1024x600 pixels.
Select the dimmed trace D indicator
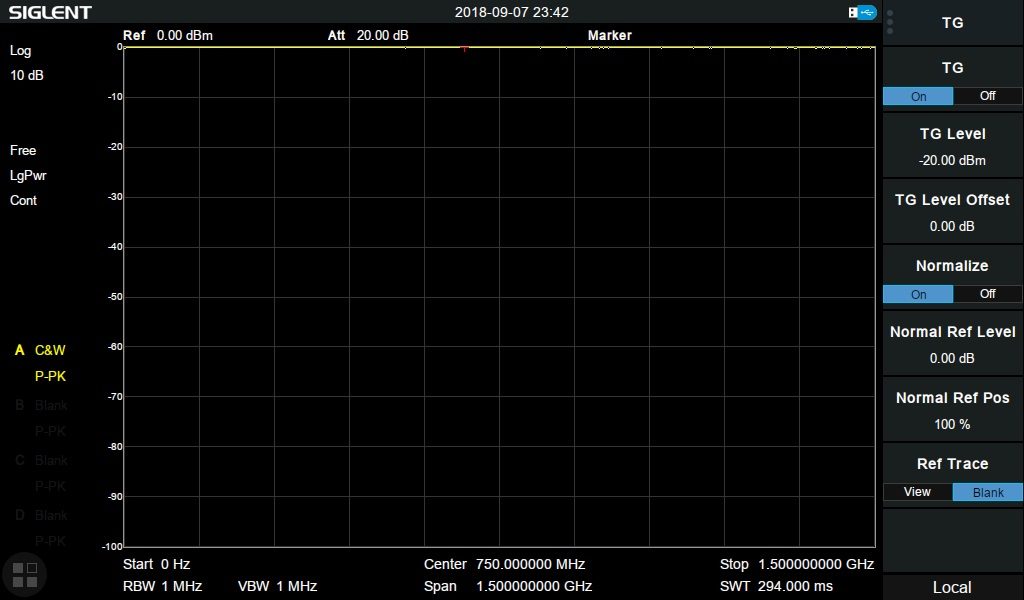pos(19,515)
